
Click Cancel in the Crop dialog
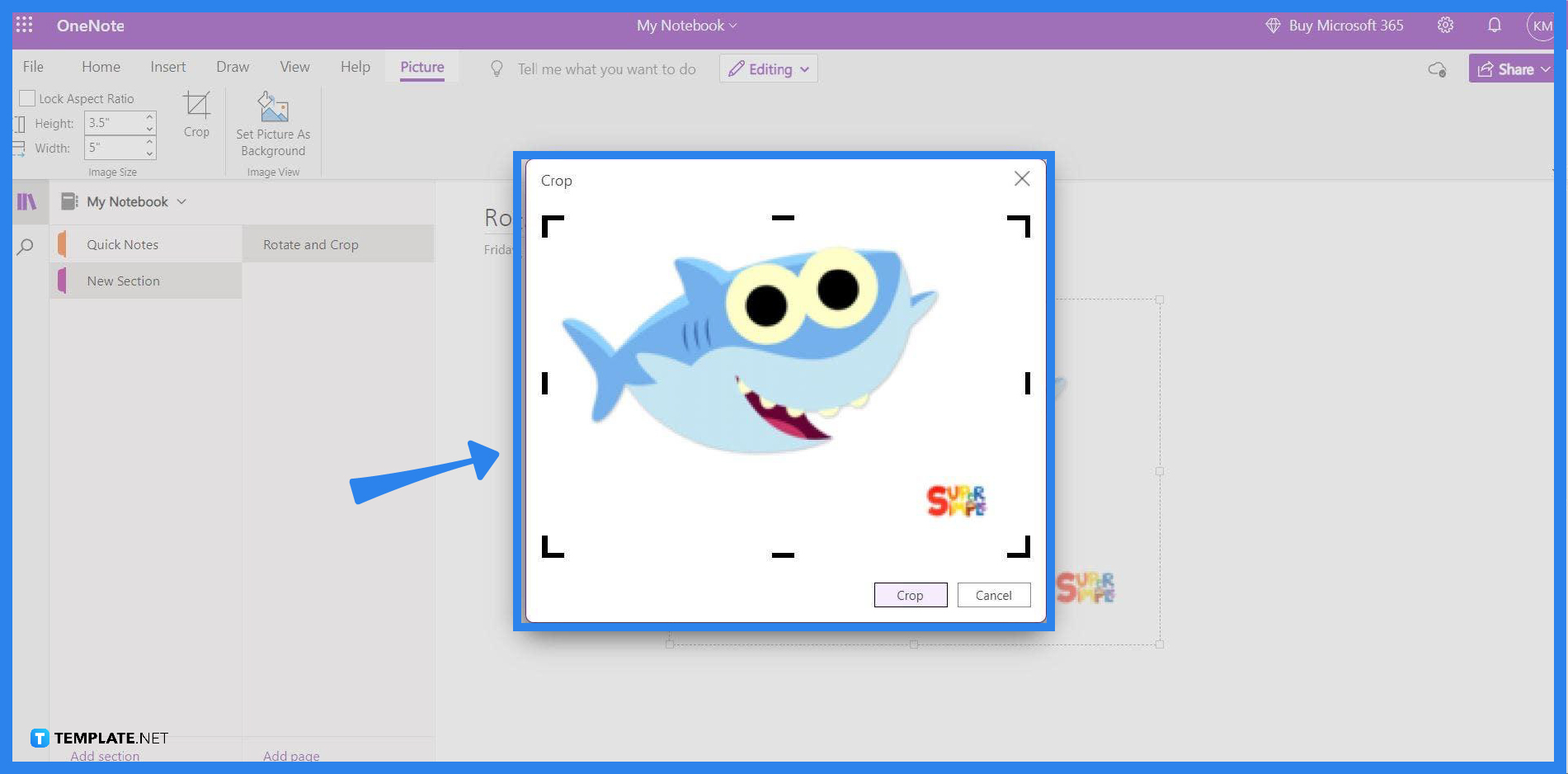click(x=993, y=595)
